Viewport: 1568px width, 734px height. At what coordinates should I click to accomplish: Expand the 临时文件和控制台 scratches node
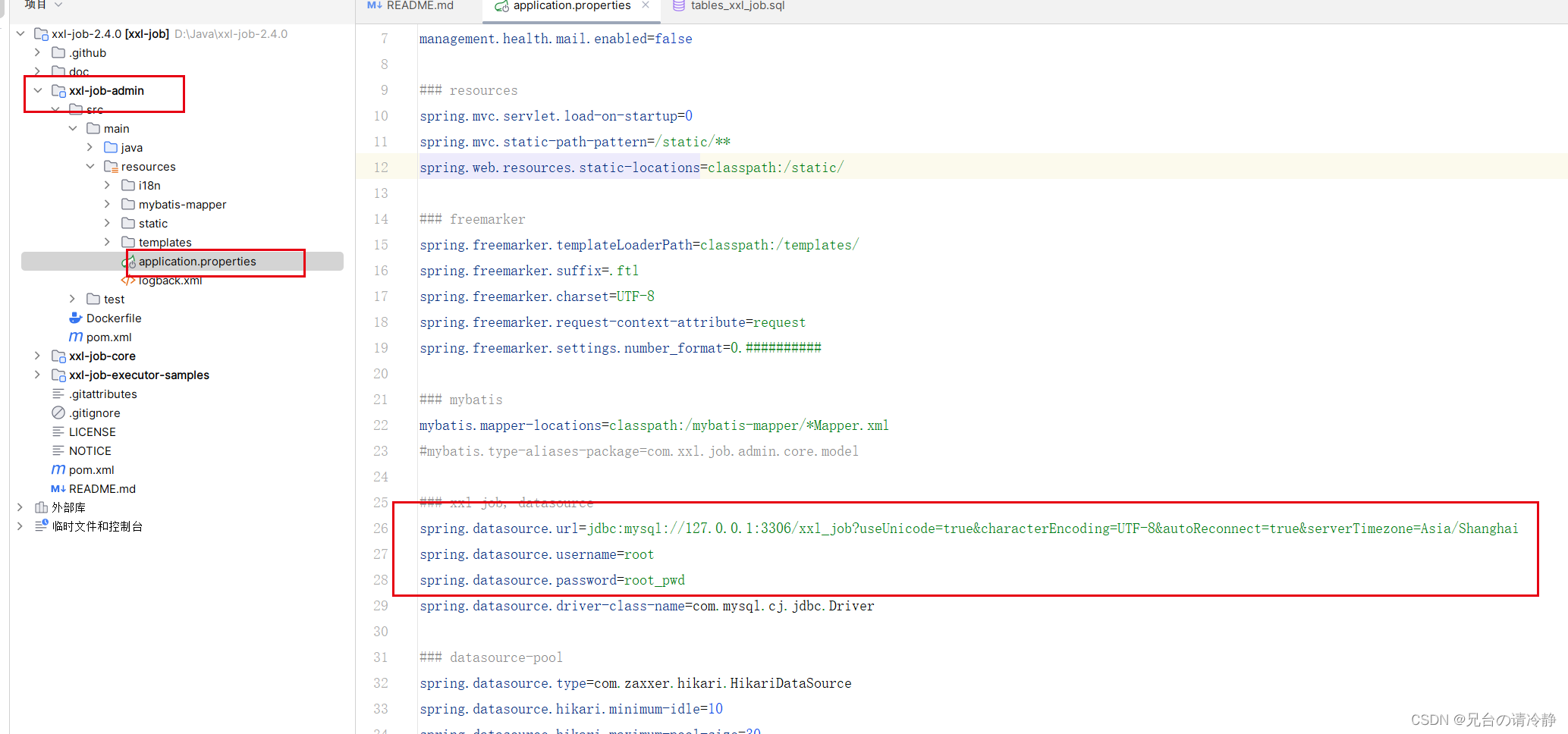[20, 526]
